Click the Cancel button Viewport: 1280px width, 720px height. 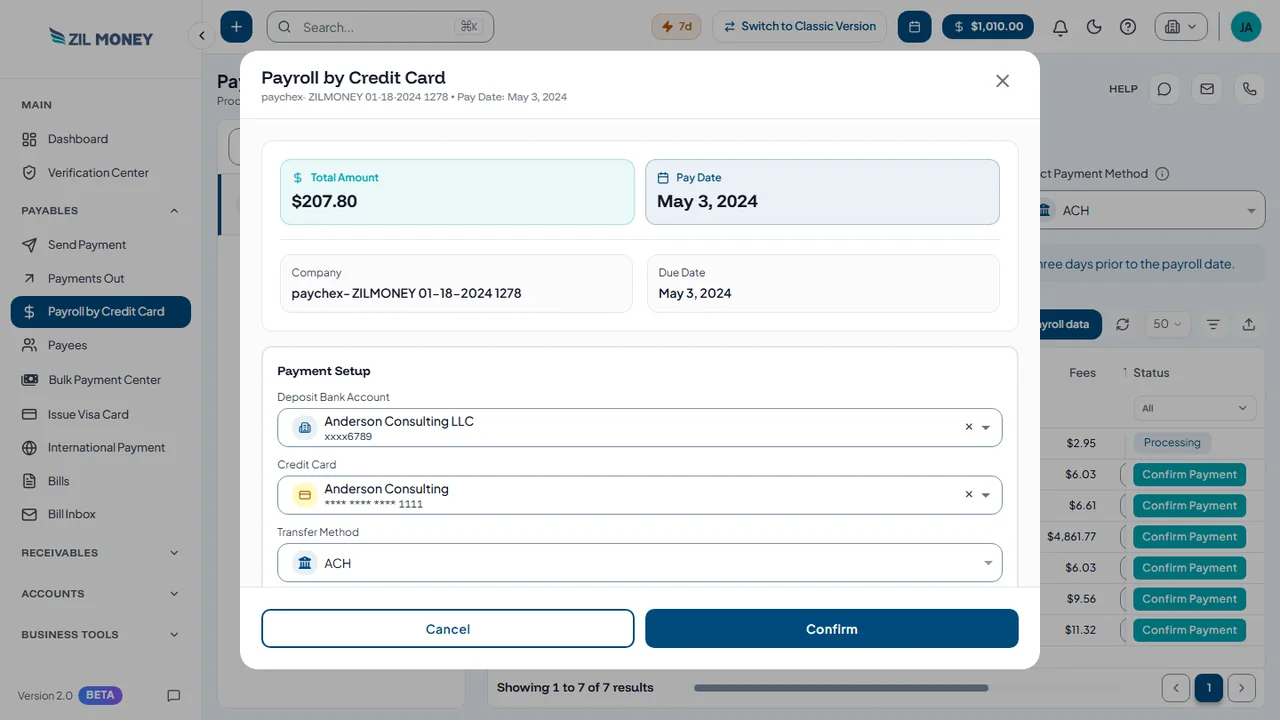(448, 629)
